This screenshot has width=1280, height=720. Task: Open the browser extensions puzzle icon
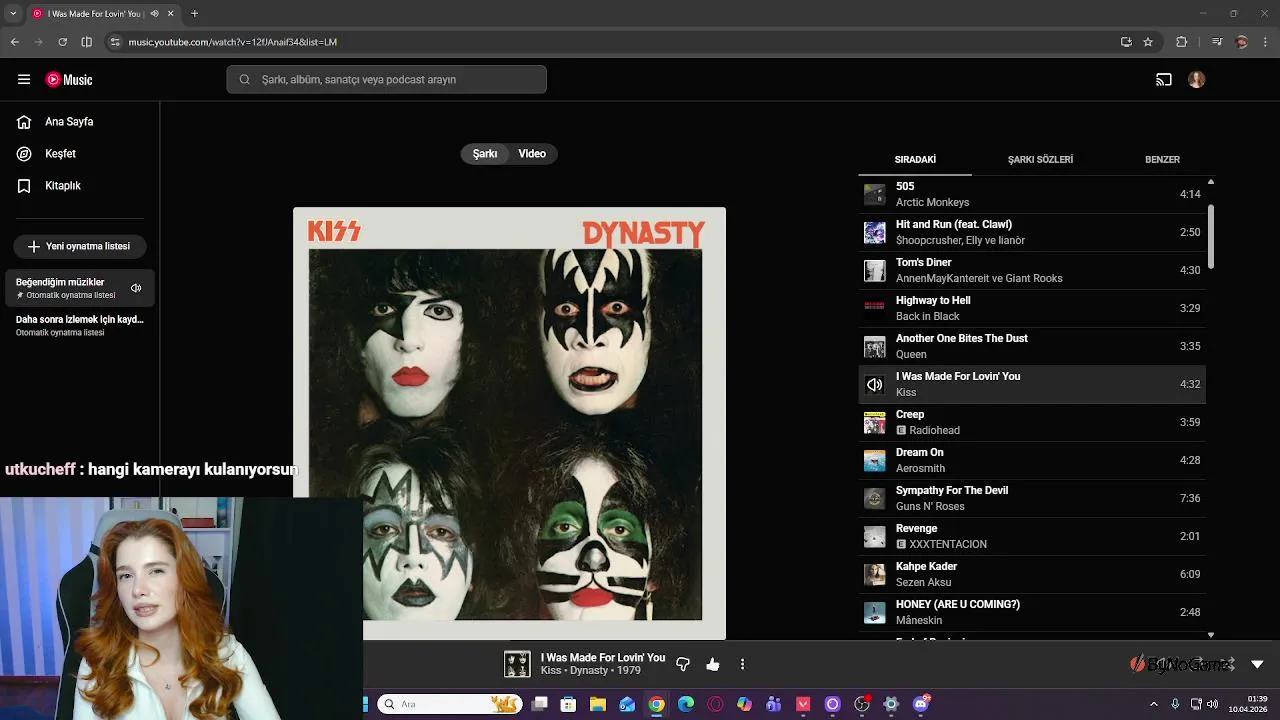pyautogui.click(x=1181, y=42)
